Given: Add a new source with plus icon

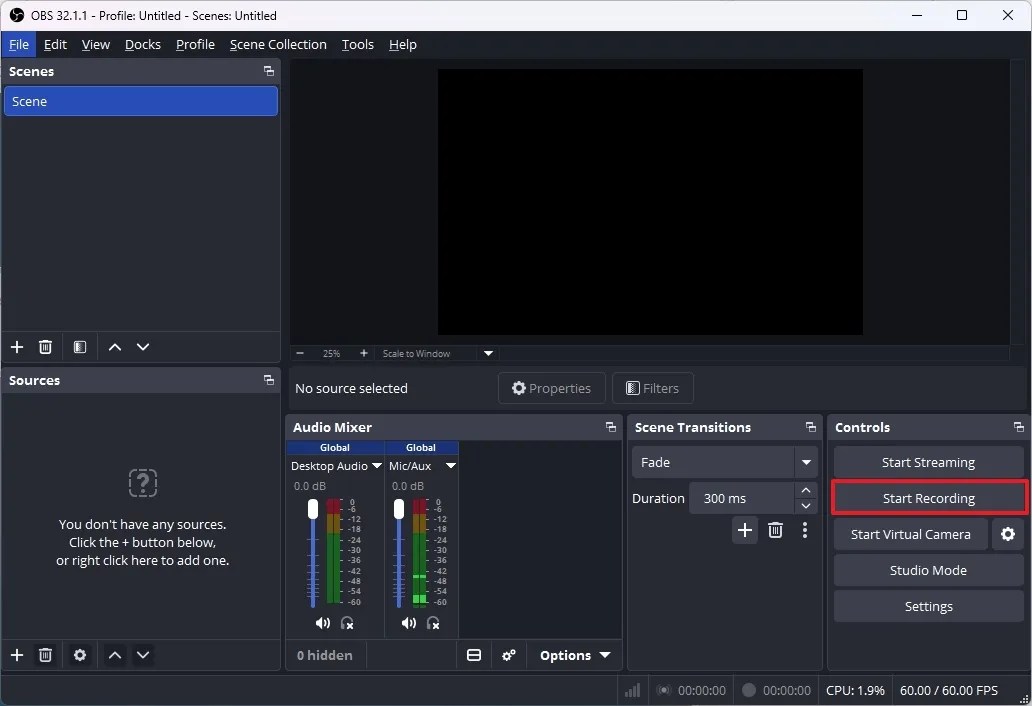Looking at the screenshot, I should tap(17, 655).
